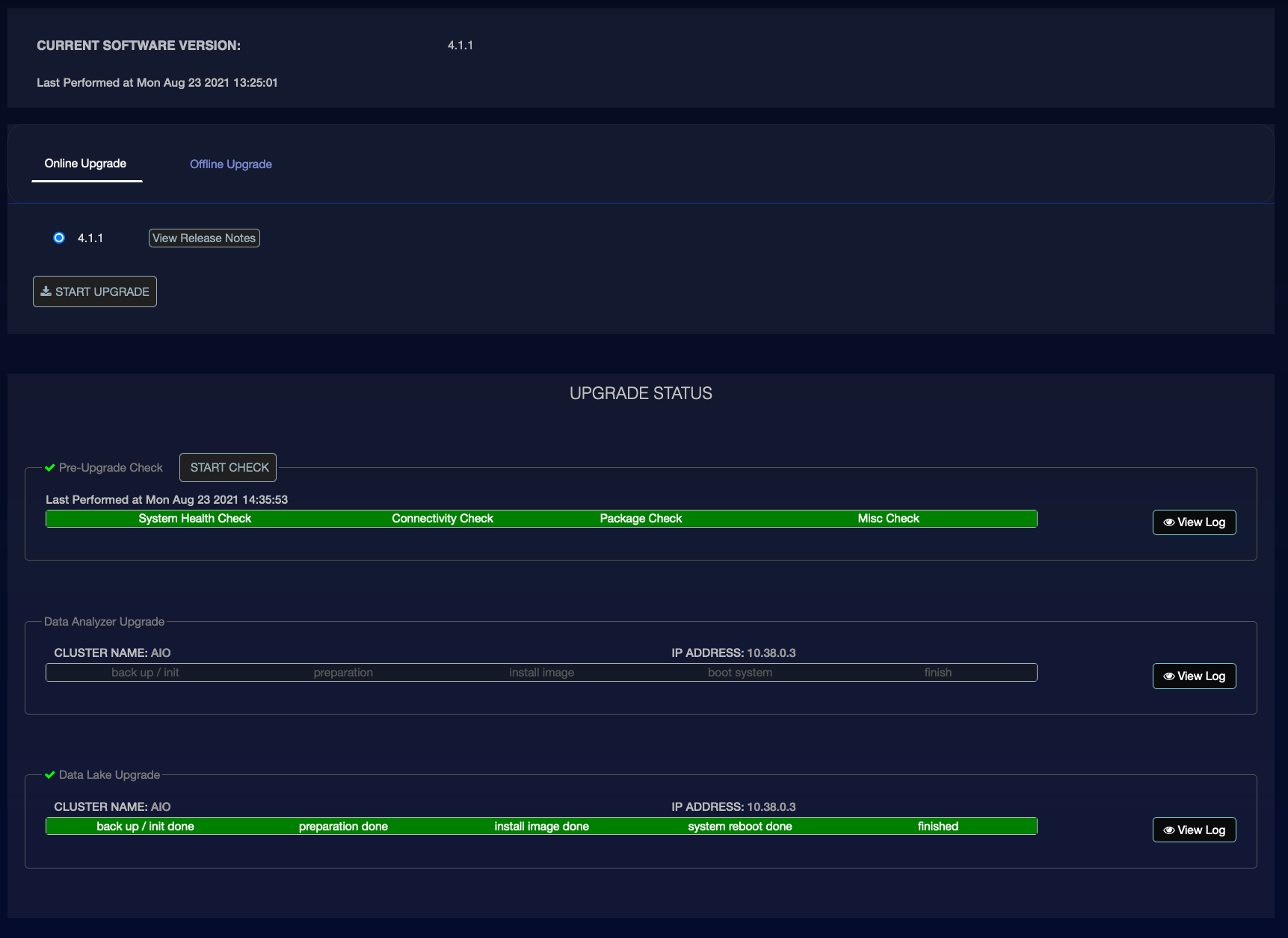Click Data Analyzer's install image stage
Viewport: 1288px width, 938px height.
point(541,673)
